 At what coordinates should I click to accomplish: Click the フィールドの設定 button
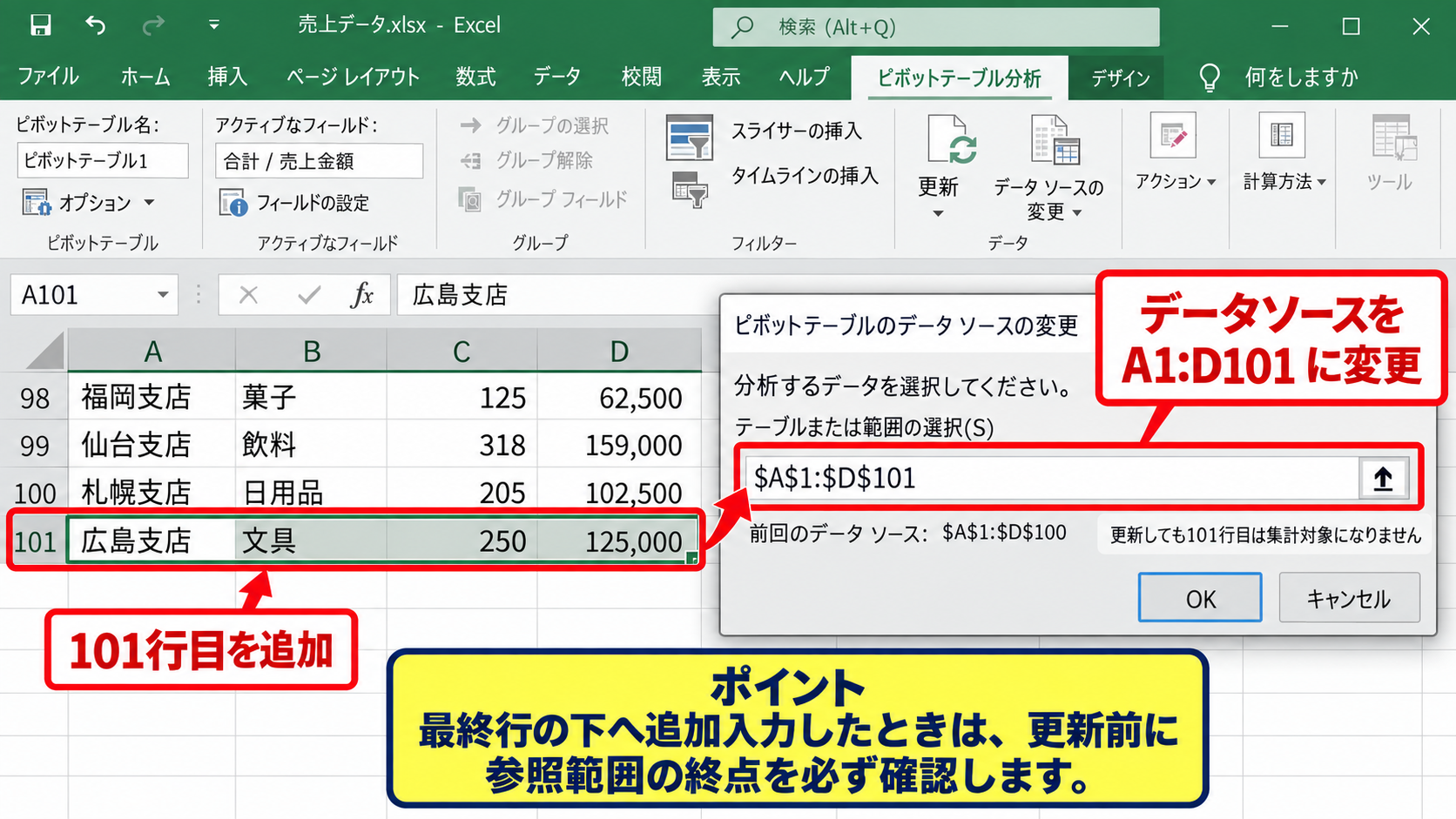coord(295,203)
